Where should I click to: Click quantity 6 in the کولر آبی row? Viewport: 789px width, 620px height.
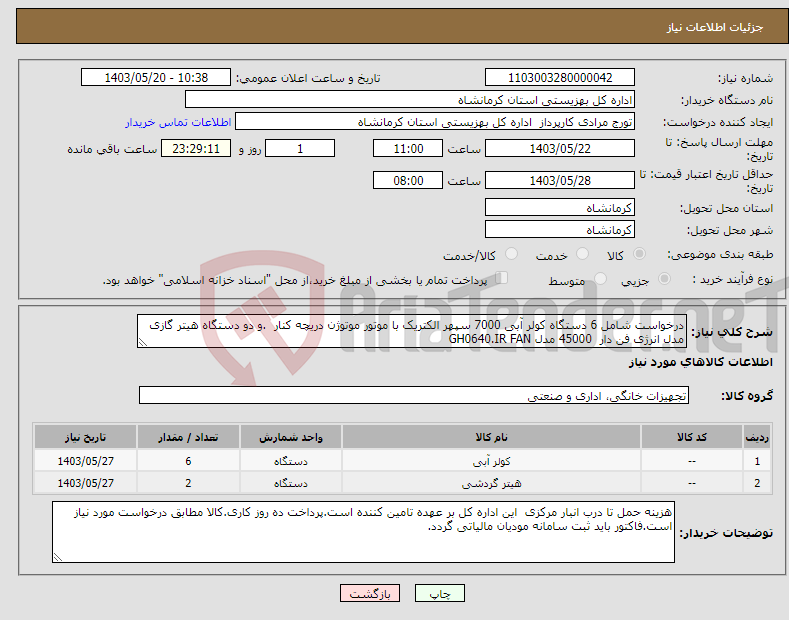pos(188,461)
